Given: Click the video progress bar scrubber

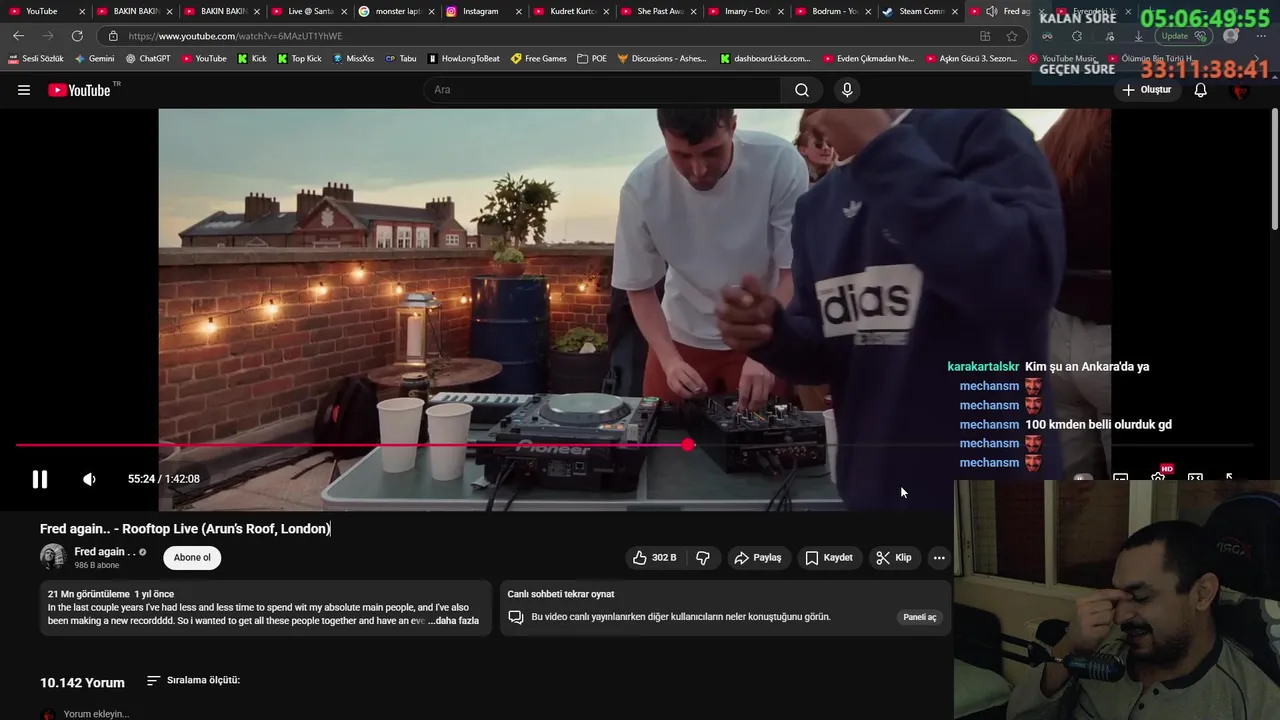Looking at the screenshot, I should click(688, 445).
